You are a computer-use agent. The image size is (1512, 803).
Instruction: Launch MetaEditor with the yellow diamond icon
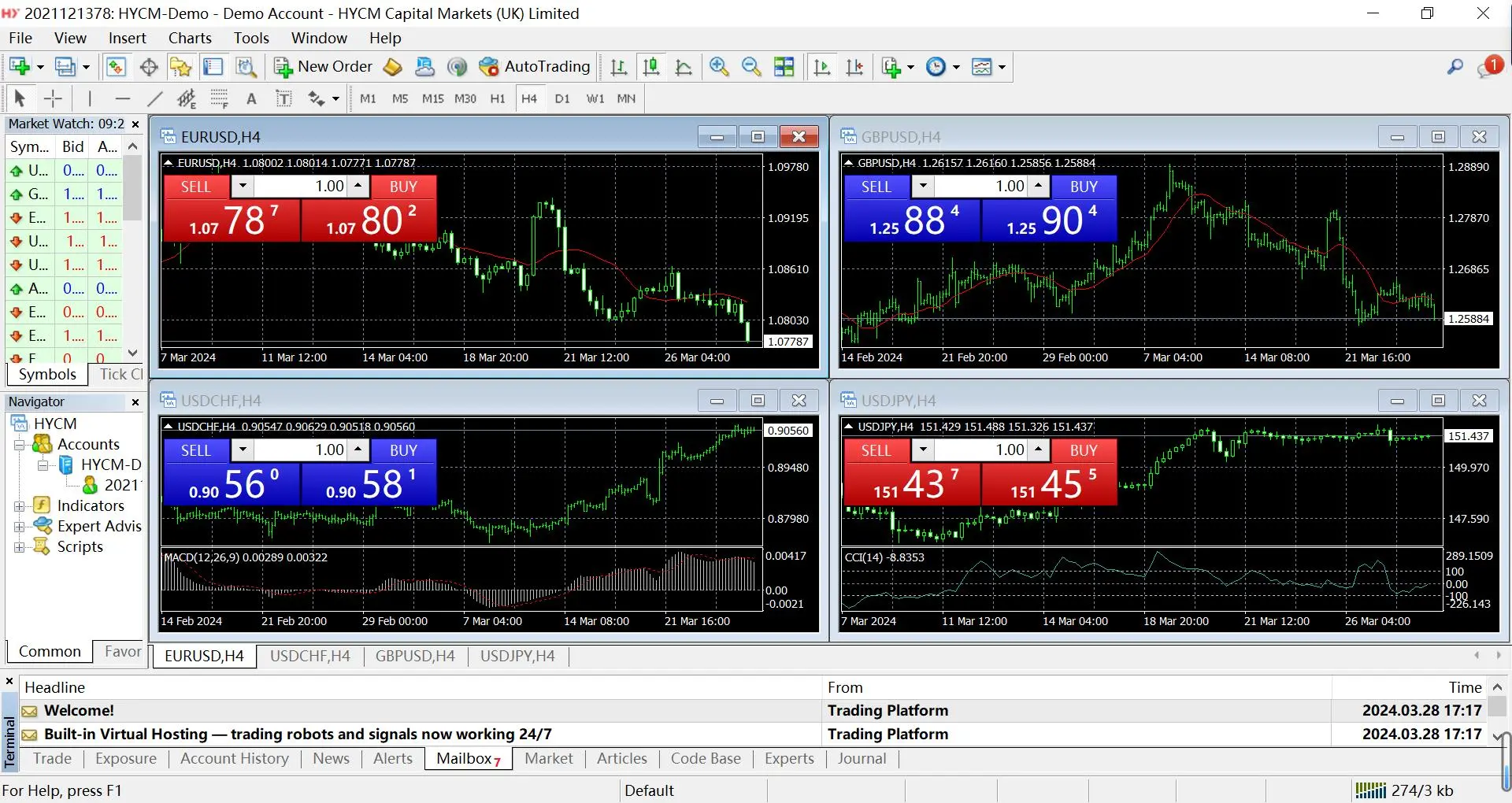pos(392,67)
